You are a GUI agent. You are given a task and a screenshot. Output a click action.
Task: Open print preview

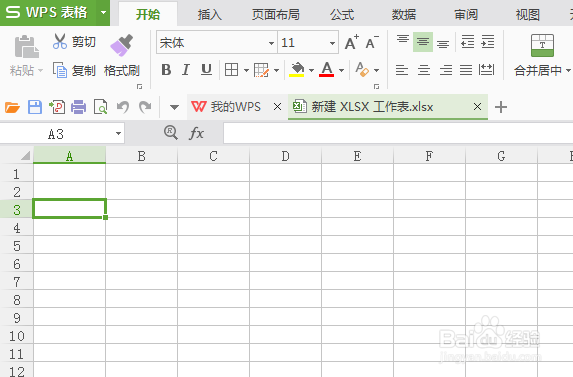pyautogui.click(x=100, y=107)
